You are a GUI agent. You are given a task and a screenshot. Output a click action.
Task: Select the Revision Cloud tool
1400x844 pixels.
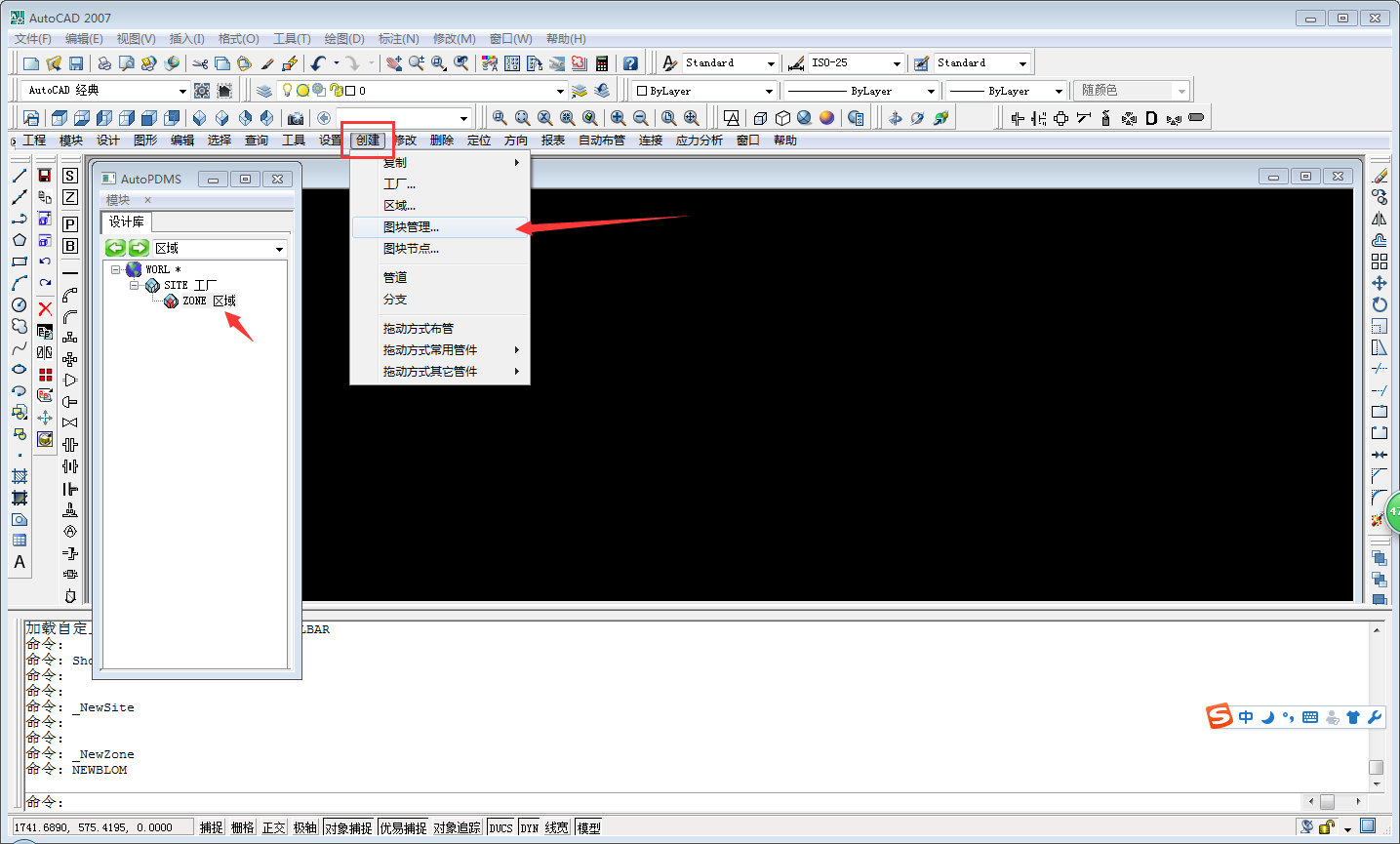point(19,326)
